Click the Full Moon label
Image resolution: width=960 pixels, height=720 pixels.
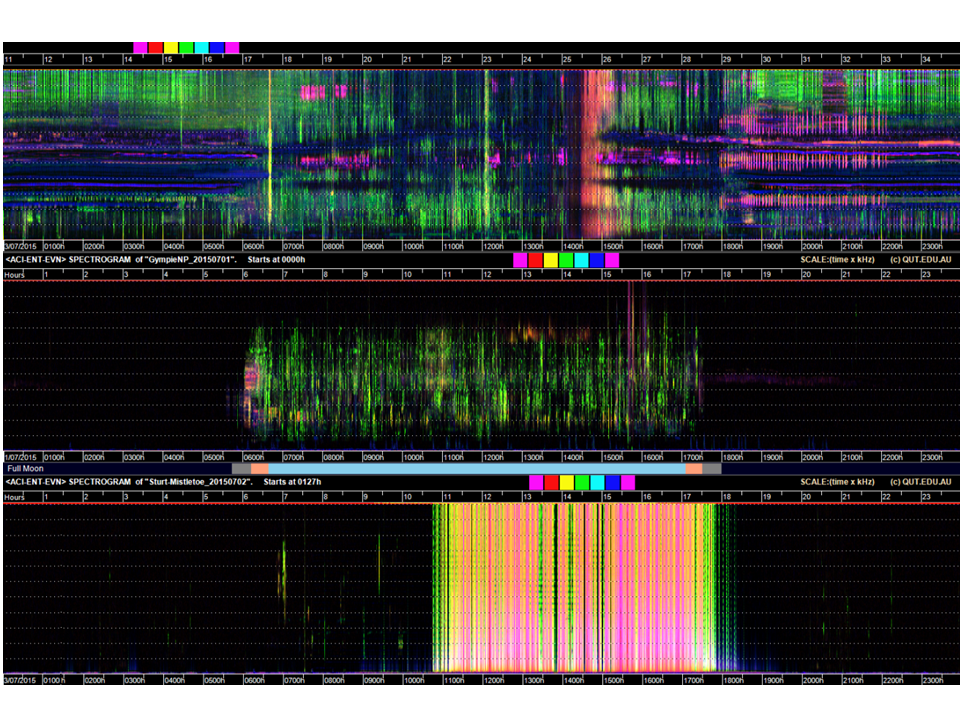tap(26, 468)
